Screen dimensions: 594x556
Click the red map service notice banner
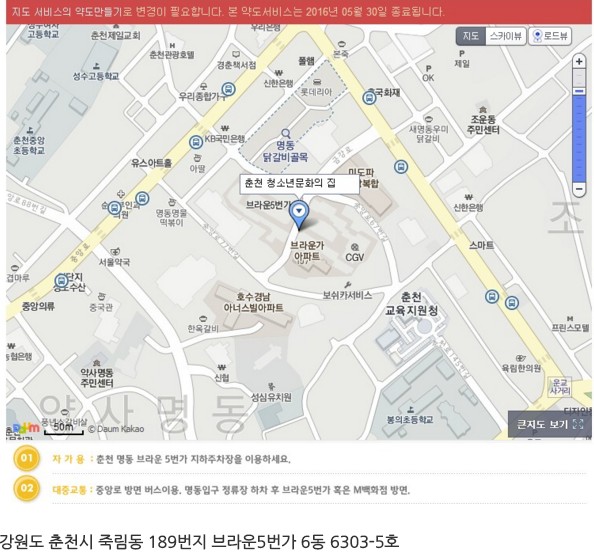click(x=299, y=12)
